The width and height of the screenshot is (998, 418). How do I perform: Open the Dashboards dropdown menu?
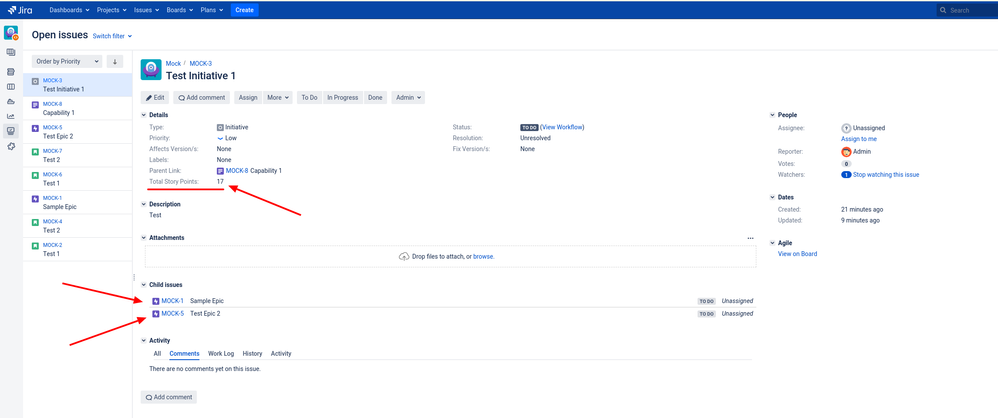[70, 10]
